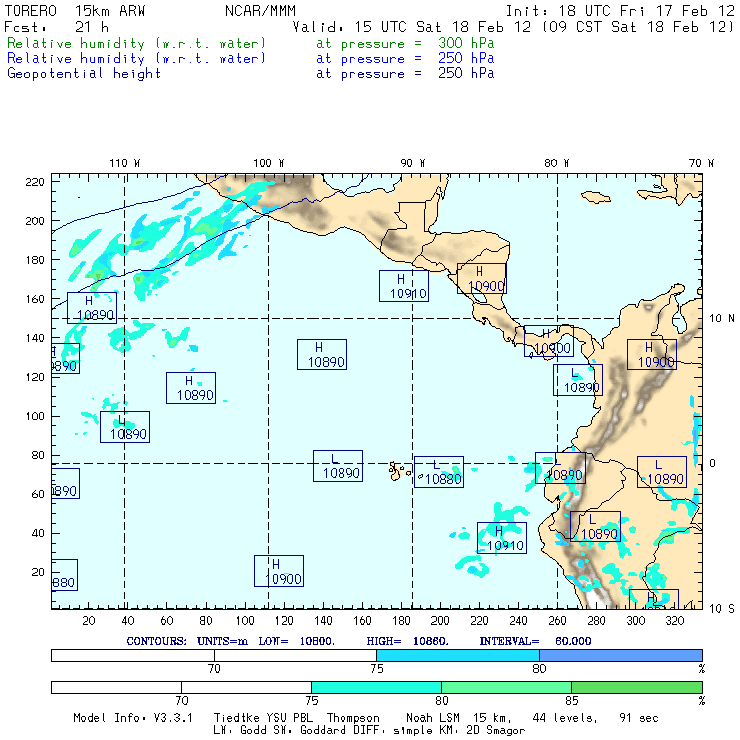The width and height of the screenshot is (740, 740).
Task: Click the '320' tick label on horizontal axis
Action: [674, 621]
